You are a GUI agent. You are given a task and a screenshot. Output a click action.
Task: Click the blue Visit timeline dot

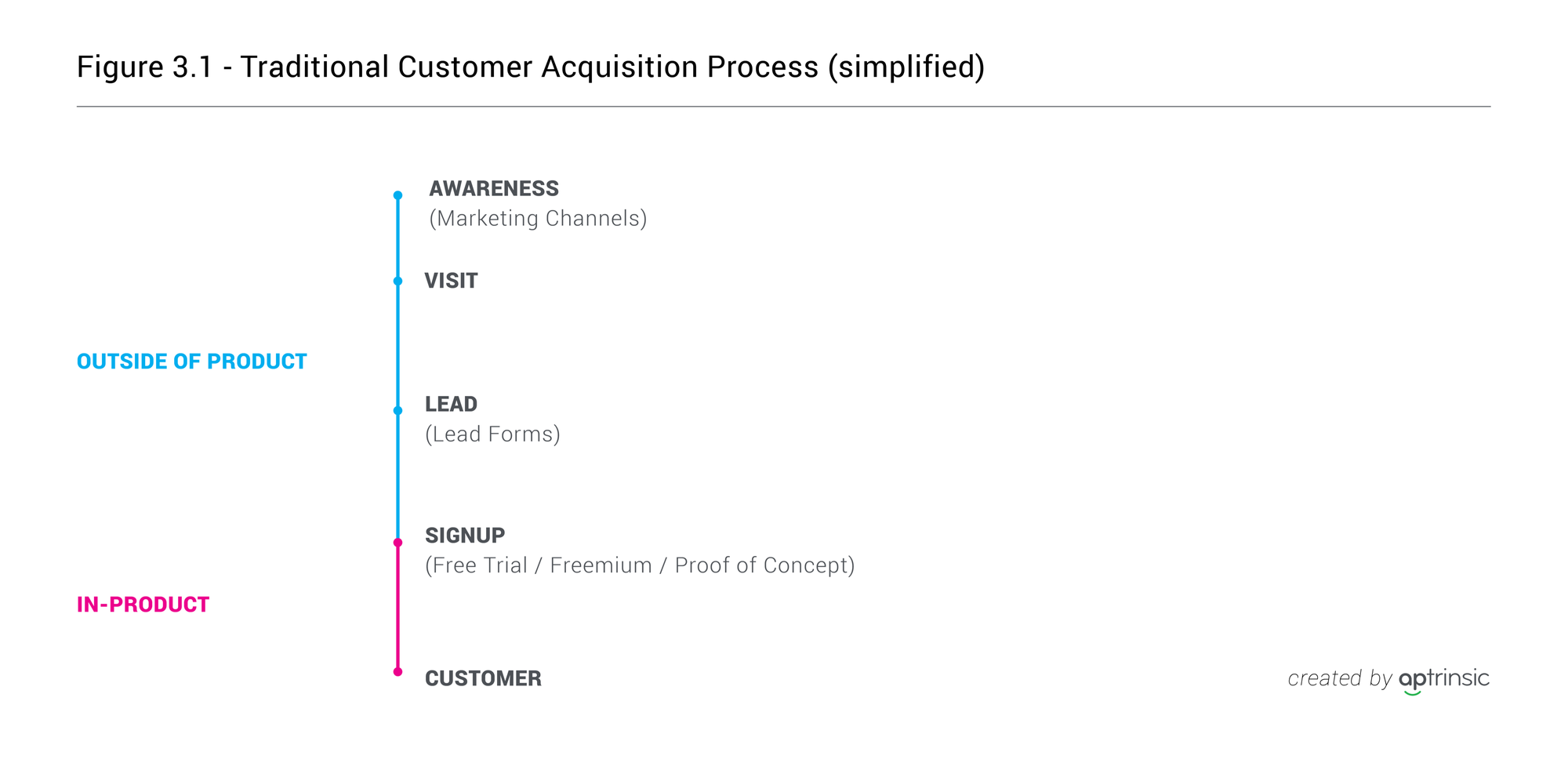[397, 281]
